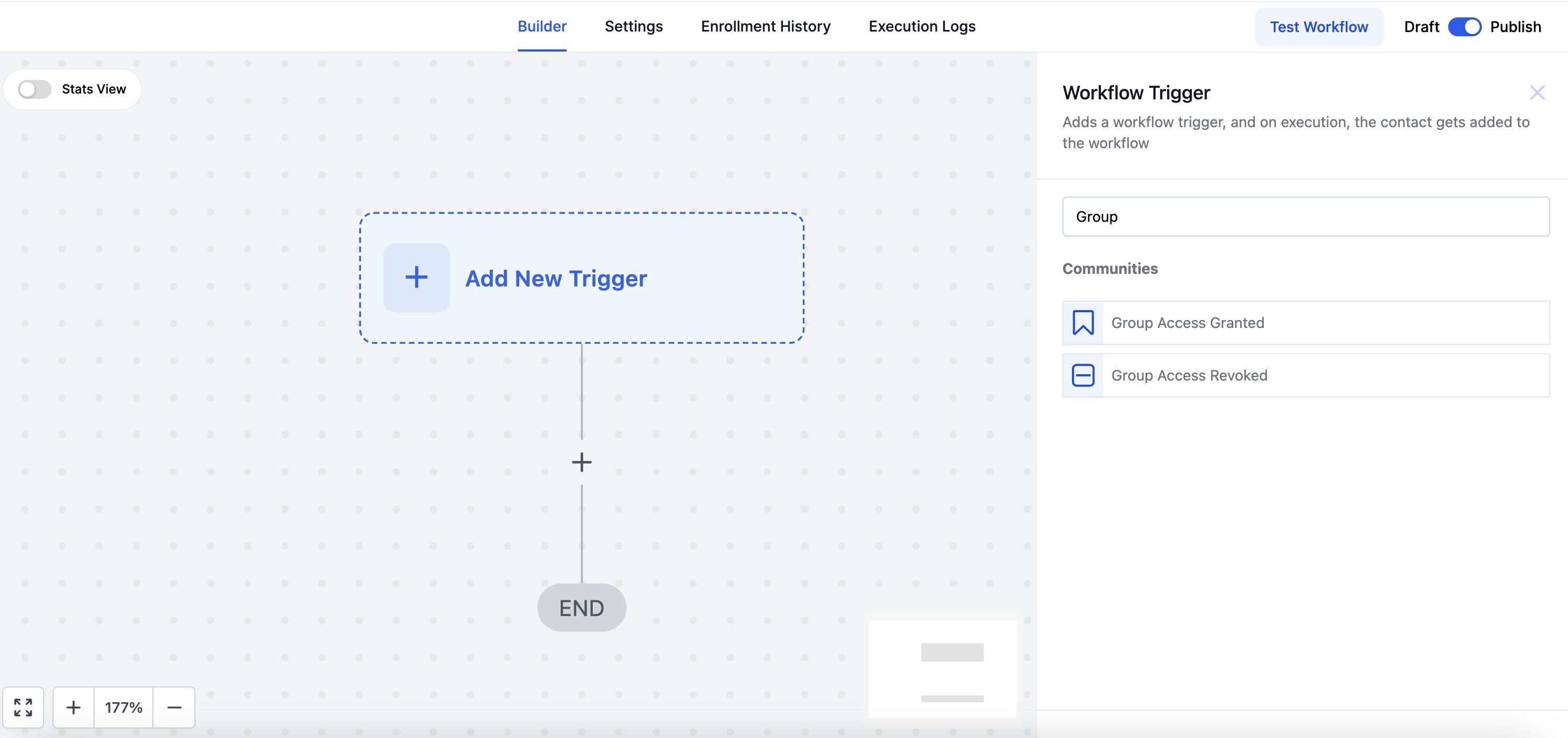This screenshot has height=738, width=1568.
Task: Click the minus-square icon for Group Access Revoked
Action: click(x=1083, y=376)
